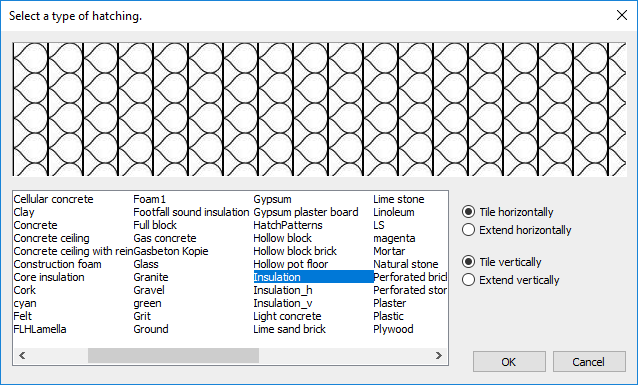638x385 pixels.
Task: Select Grit hatching
Action: coord(142,317)
